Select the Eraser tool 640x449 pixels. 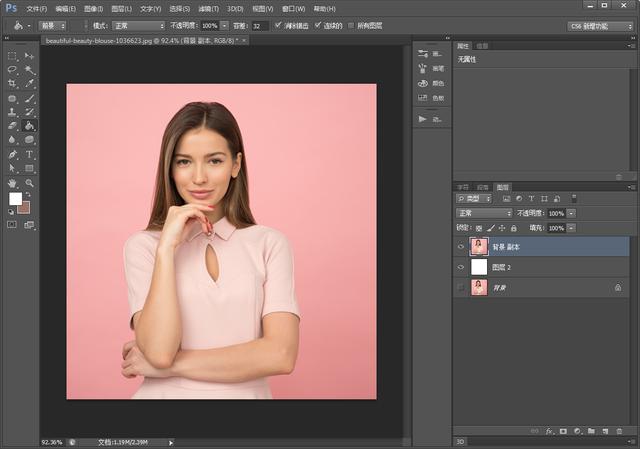12,126
